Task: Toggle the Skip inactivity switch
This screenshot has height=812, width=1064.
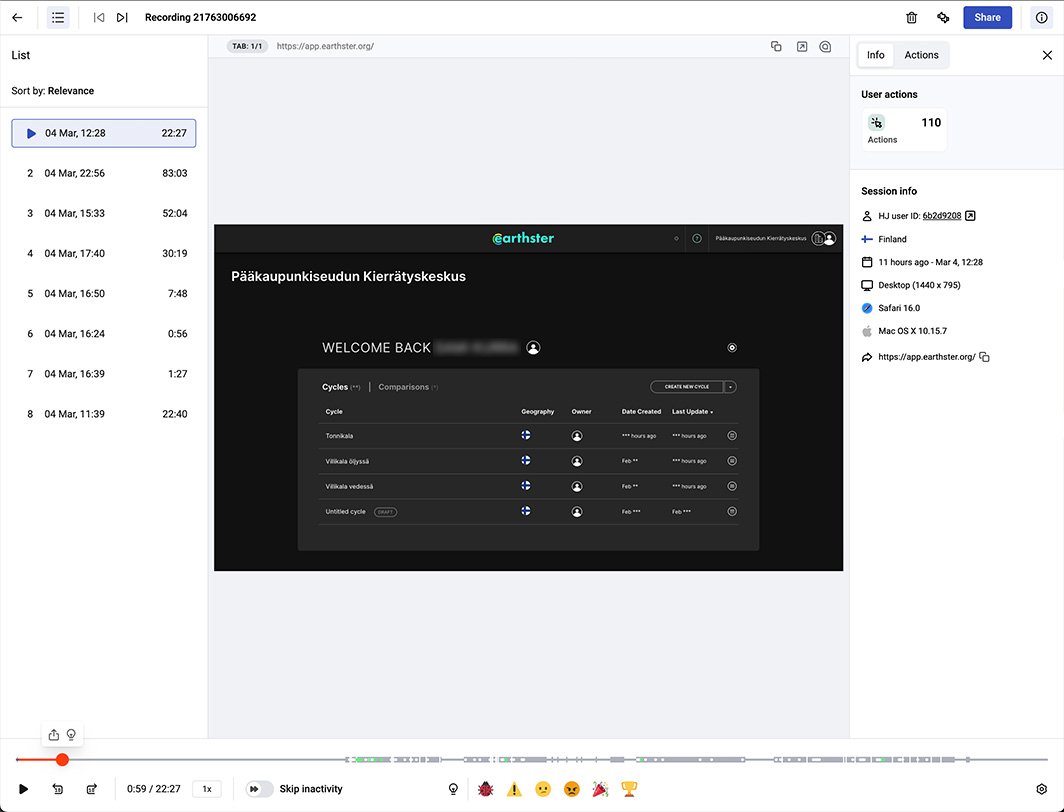Action: click(259, 789)
